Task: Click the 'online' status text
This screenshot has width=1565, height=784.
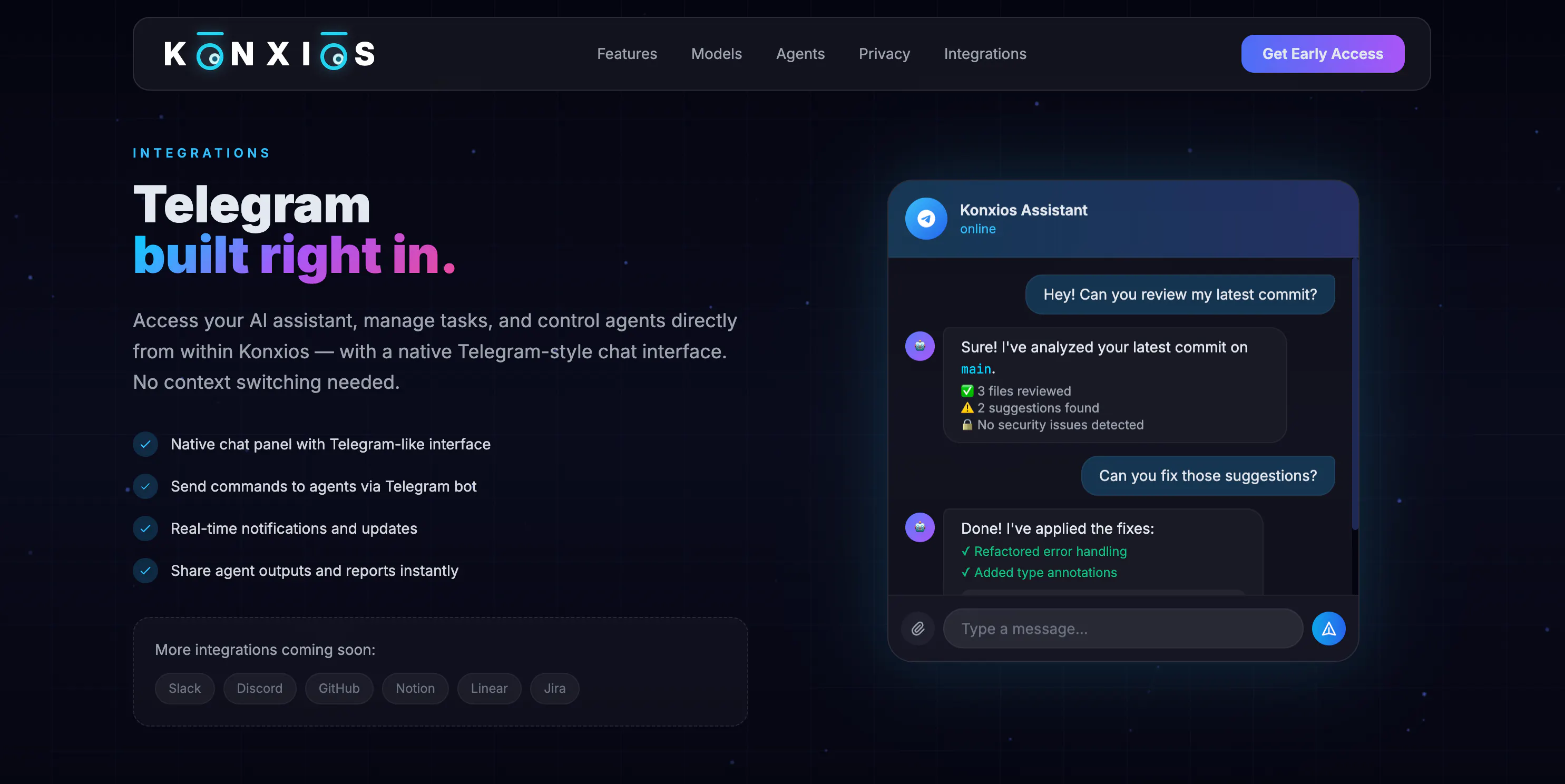Action: coord(977,229)
